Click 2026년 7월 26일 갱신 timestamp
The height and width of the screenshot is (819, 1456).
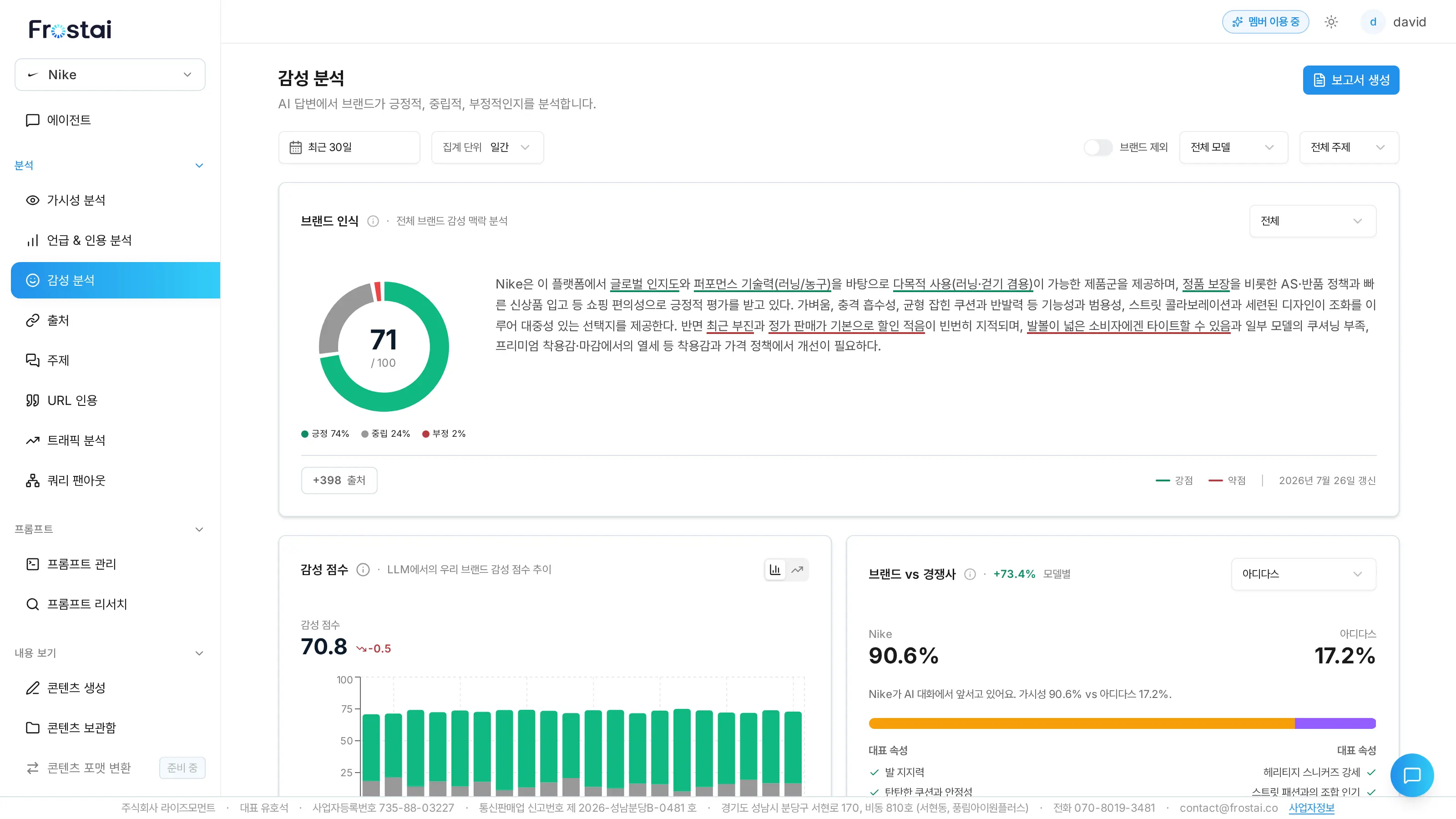(x=1327, y=480)
